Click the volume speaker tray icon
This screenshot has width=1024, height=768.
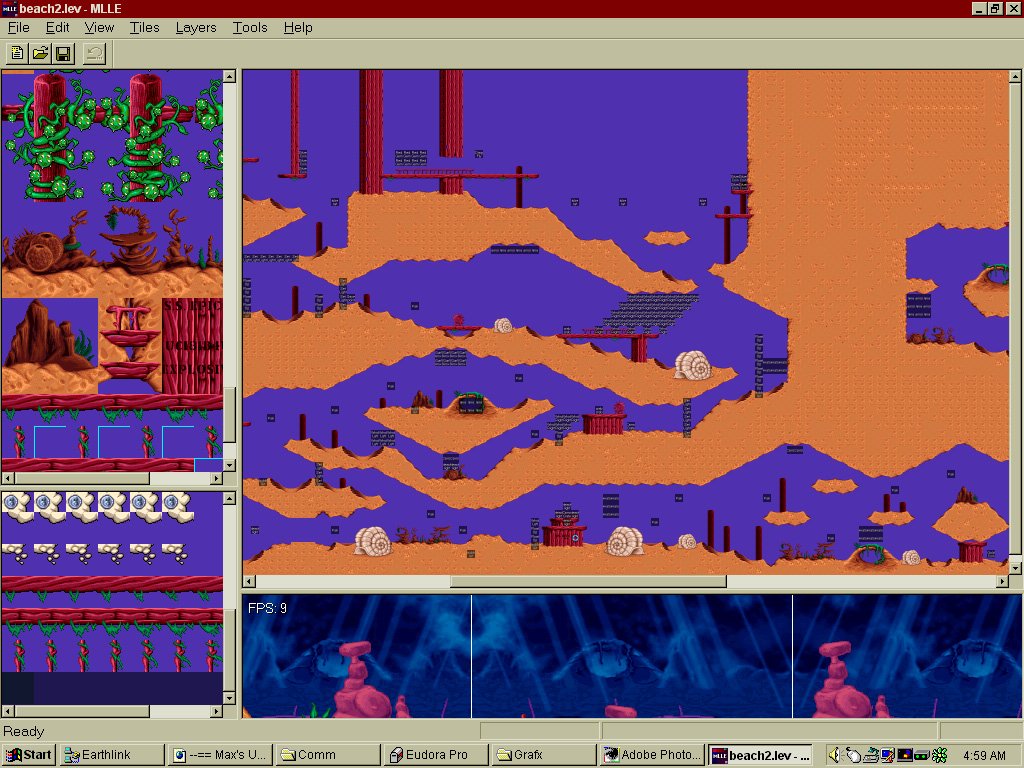(x=835, y=756)
